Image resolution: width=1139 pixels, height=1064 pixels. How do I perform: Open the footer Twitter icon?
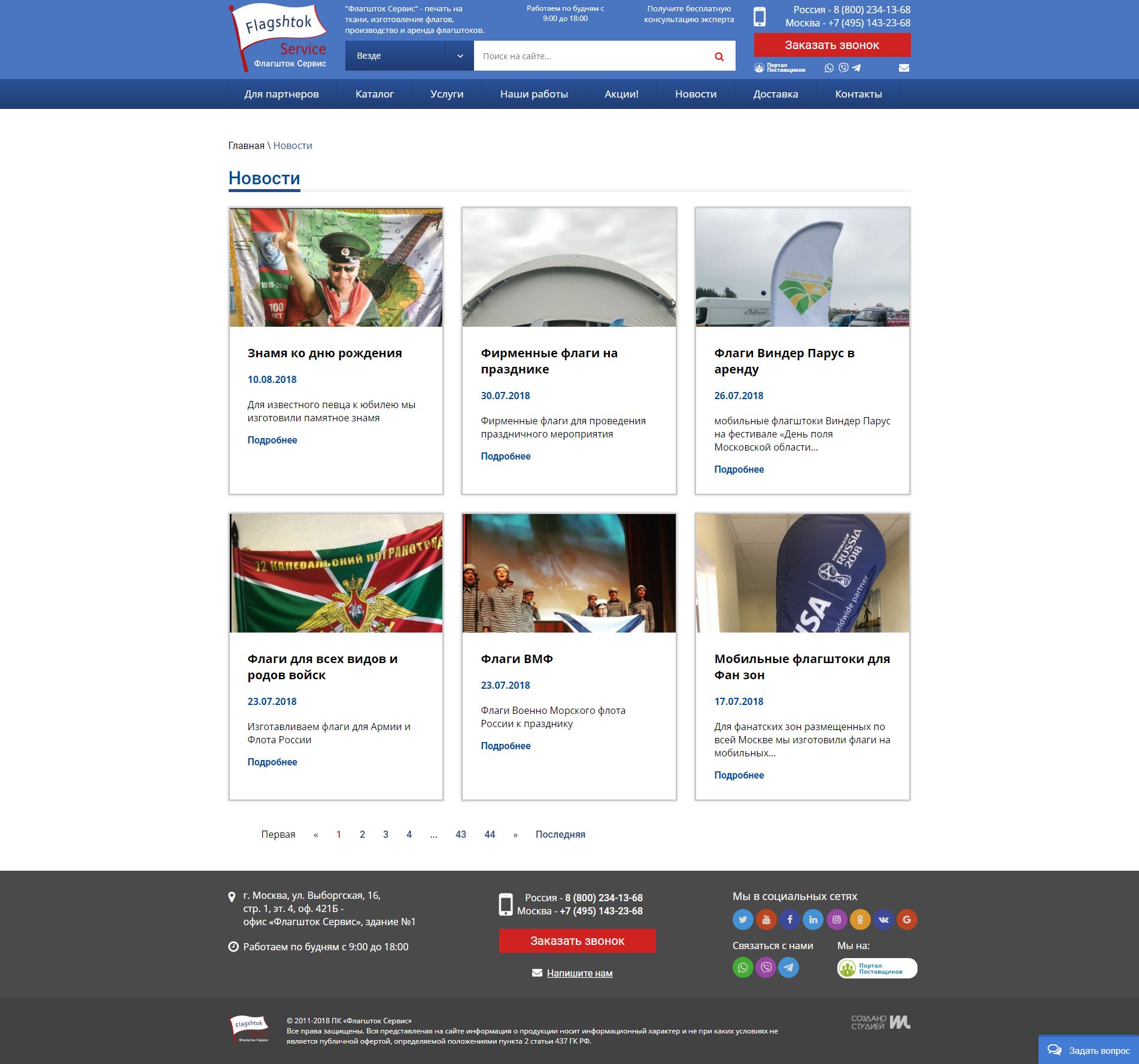click(x=743, y=919)
